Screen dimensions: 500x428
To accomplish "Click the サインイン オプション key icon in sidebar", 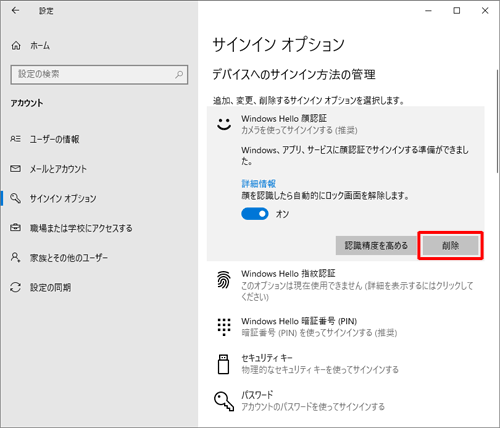I will tap(15, 198).
